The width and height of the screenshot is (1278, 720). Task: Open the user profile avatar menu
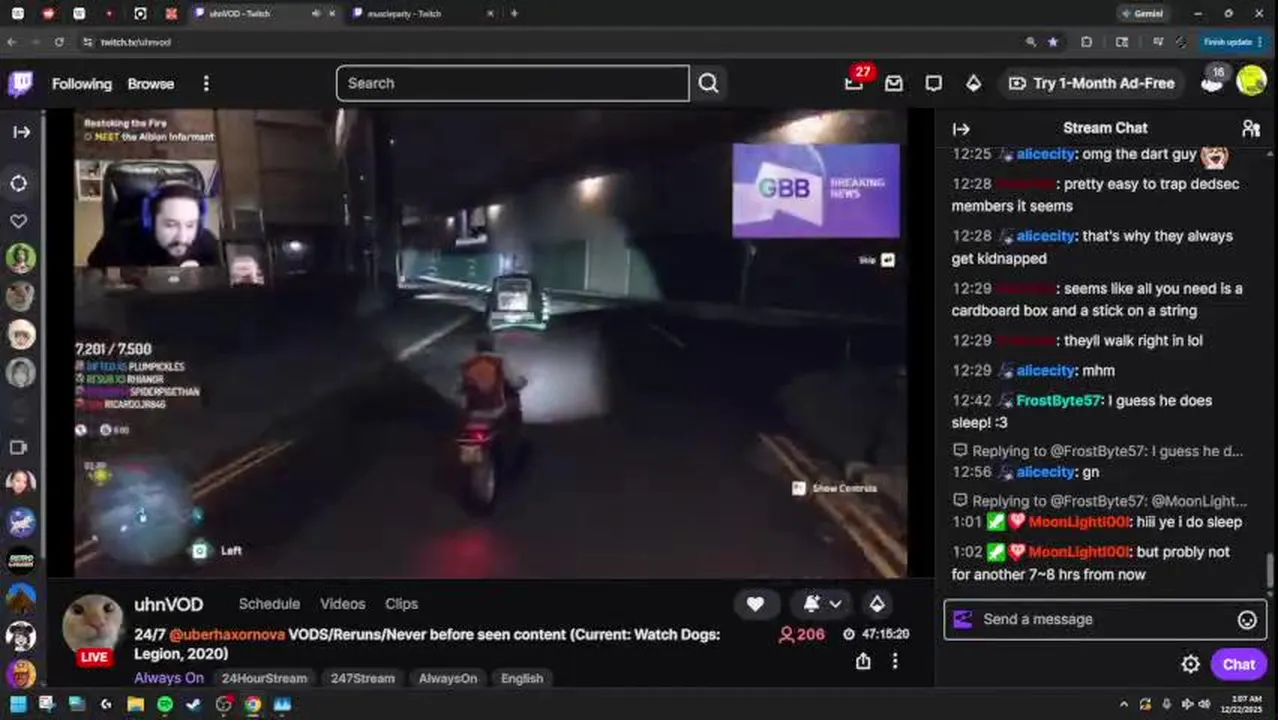click(1251, 81)
